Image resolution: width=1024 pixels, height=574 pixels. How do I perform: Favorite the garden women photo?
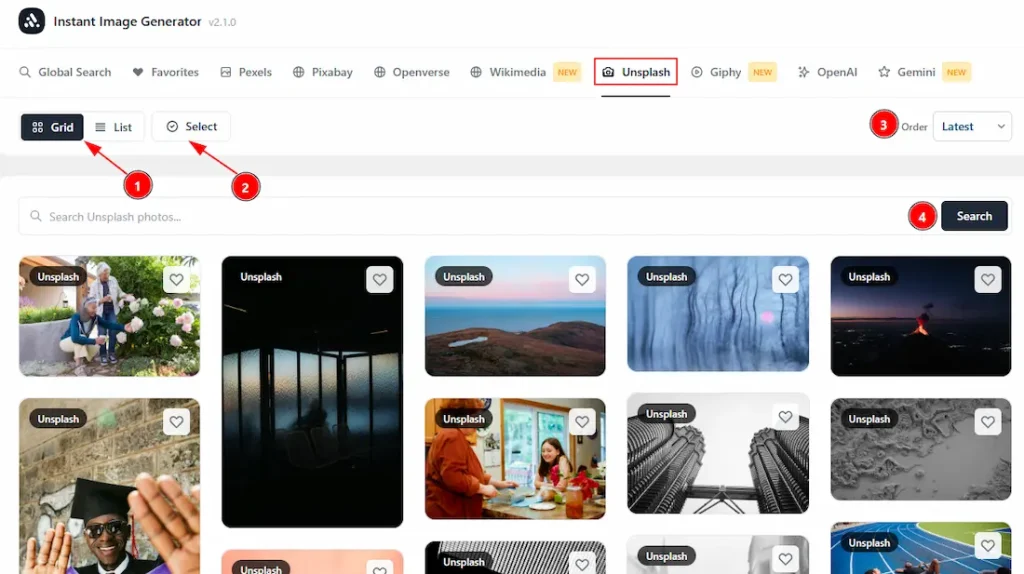click(176, 279)
